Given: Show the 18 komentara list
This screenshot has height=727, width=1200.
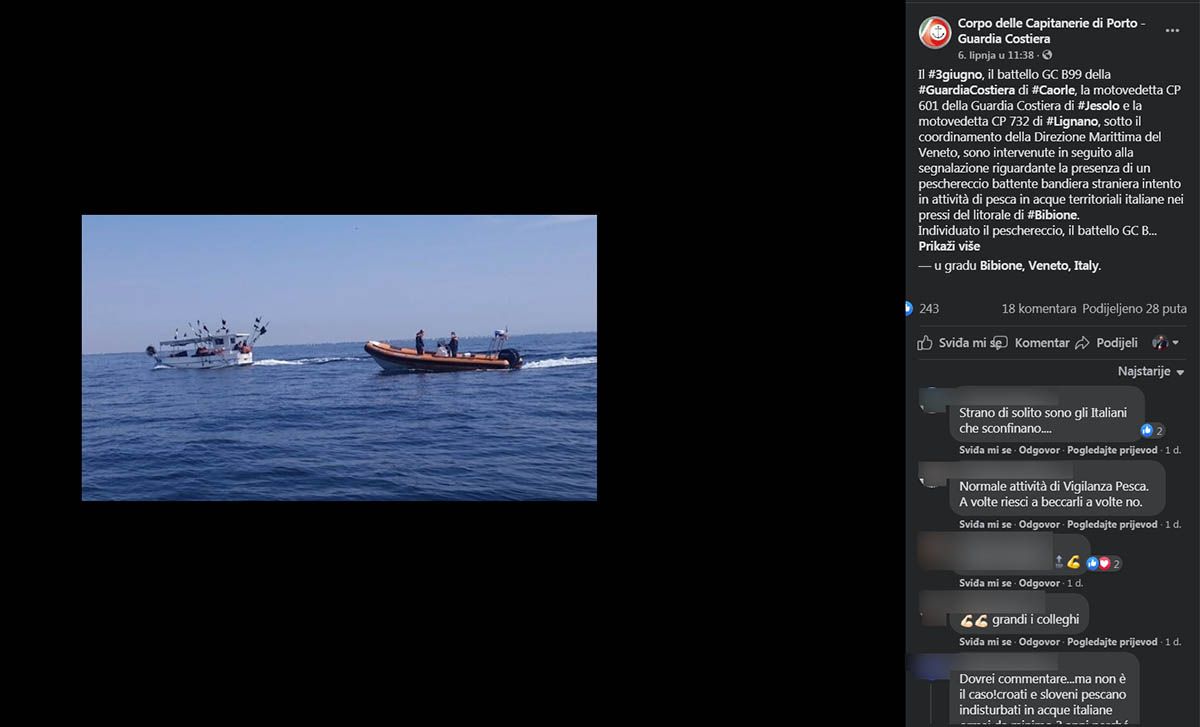Looking at the screenshot, I should (1038, 309).
